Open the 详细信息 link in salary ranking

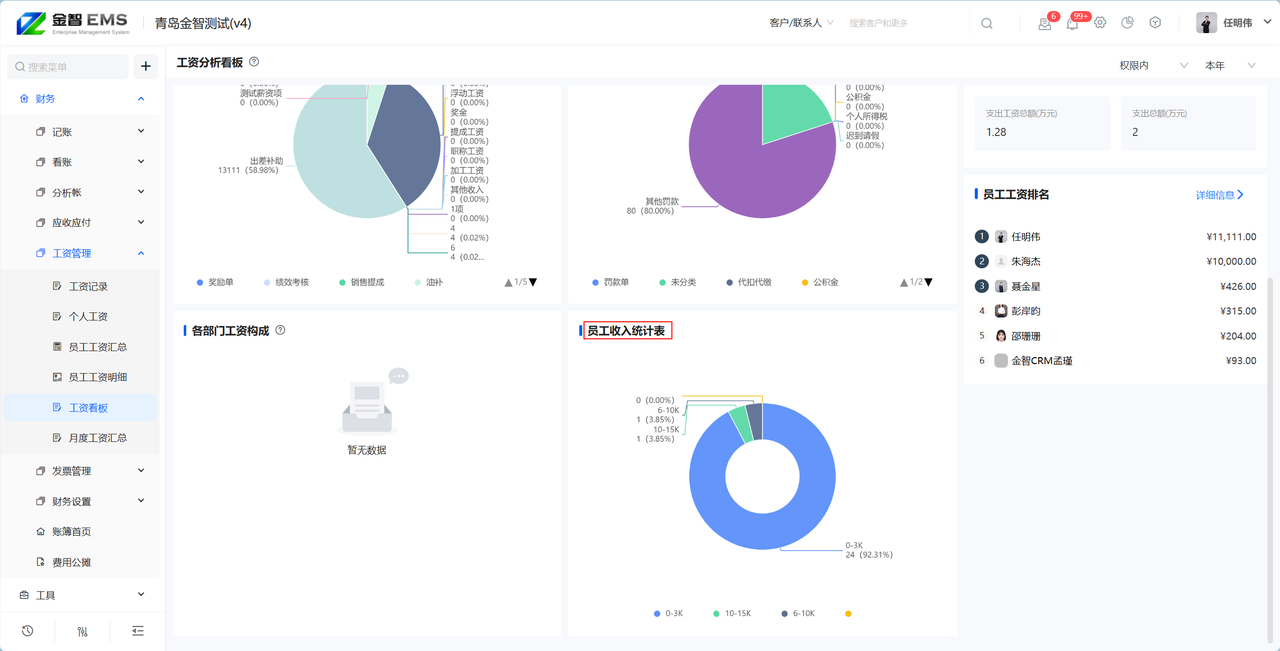(1220, 195)
